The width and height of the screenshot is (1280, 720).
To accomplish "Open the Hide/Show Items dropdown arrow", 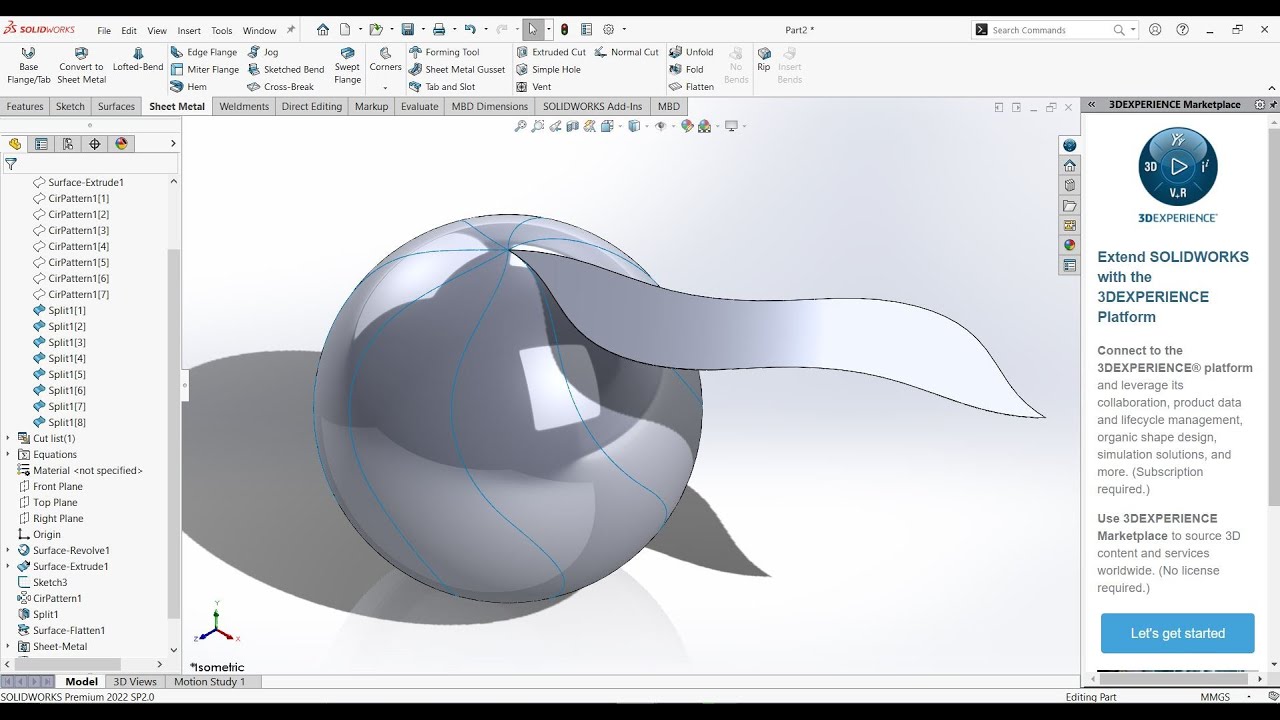I will tap(673, 126).
